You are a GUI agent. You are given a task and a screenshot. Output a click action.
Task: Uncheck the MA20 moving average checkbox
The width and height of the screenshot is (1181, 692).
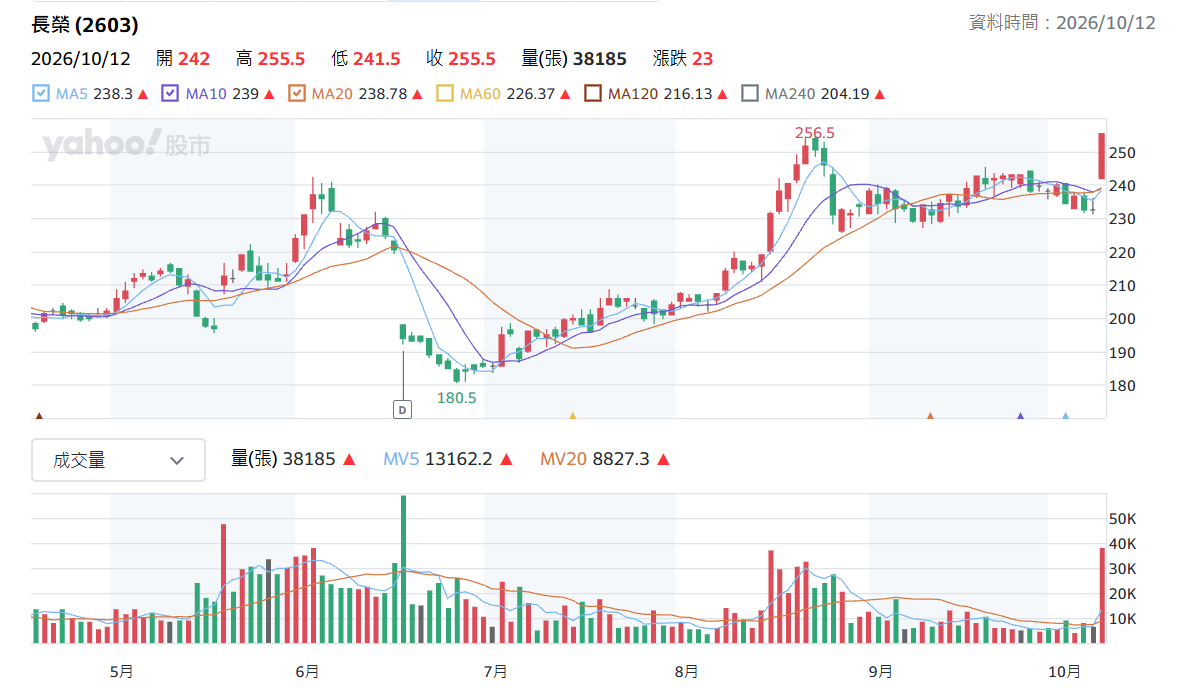click(x=297, y=93)
